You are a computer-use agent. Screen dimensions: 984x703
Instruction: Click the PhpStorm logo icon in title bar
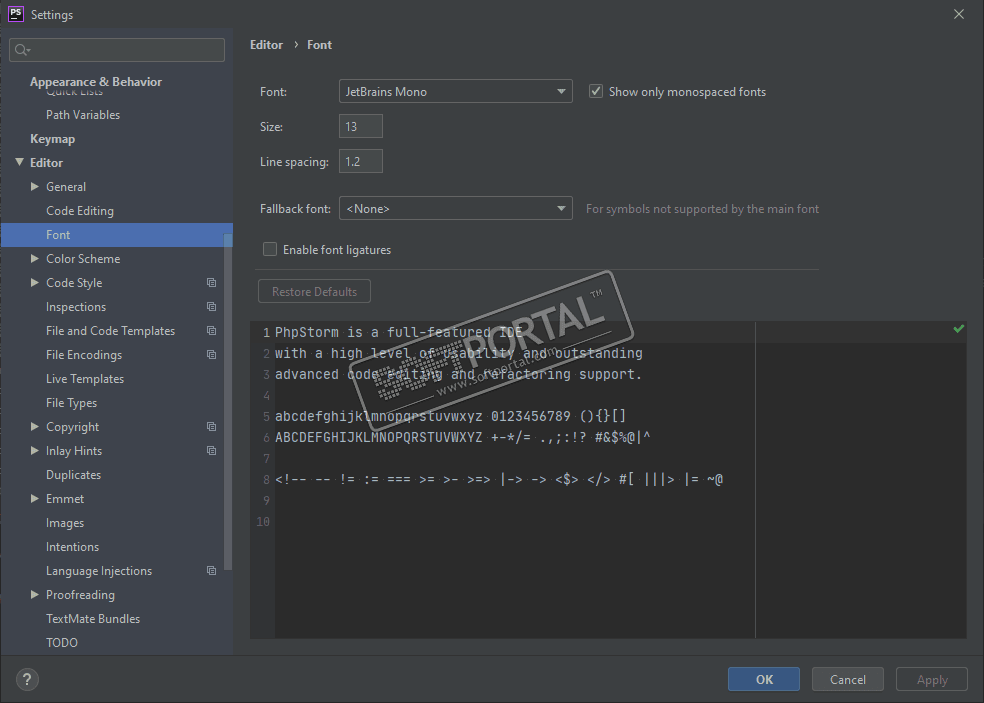(x=16, y=14)
